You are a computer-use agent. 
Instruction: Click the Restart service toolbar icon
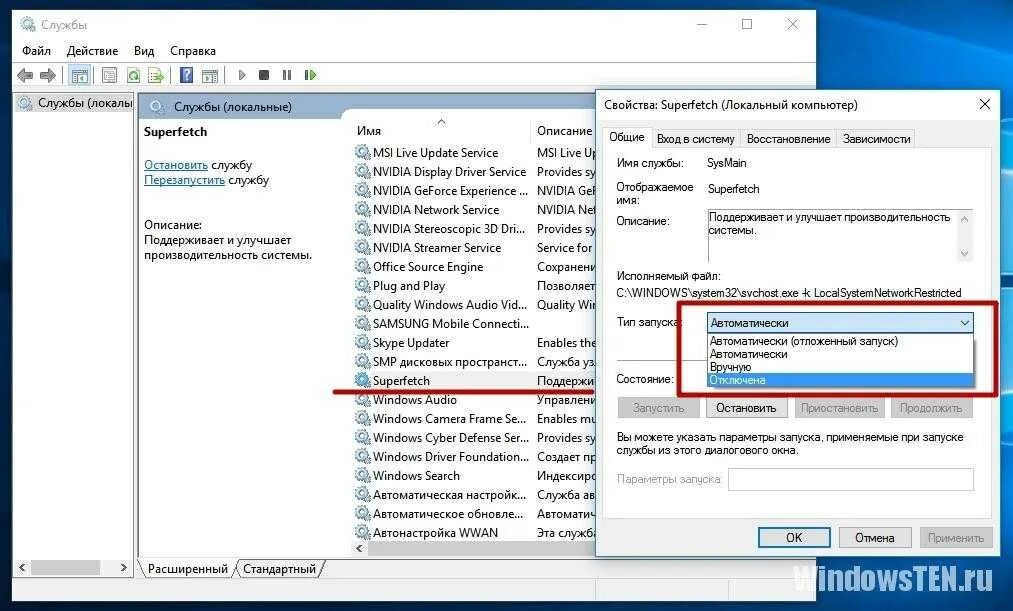311,76
